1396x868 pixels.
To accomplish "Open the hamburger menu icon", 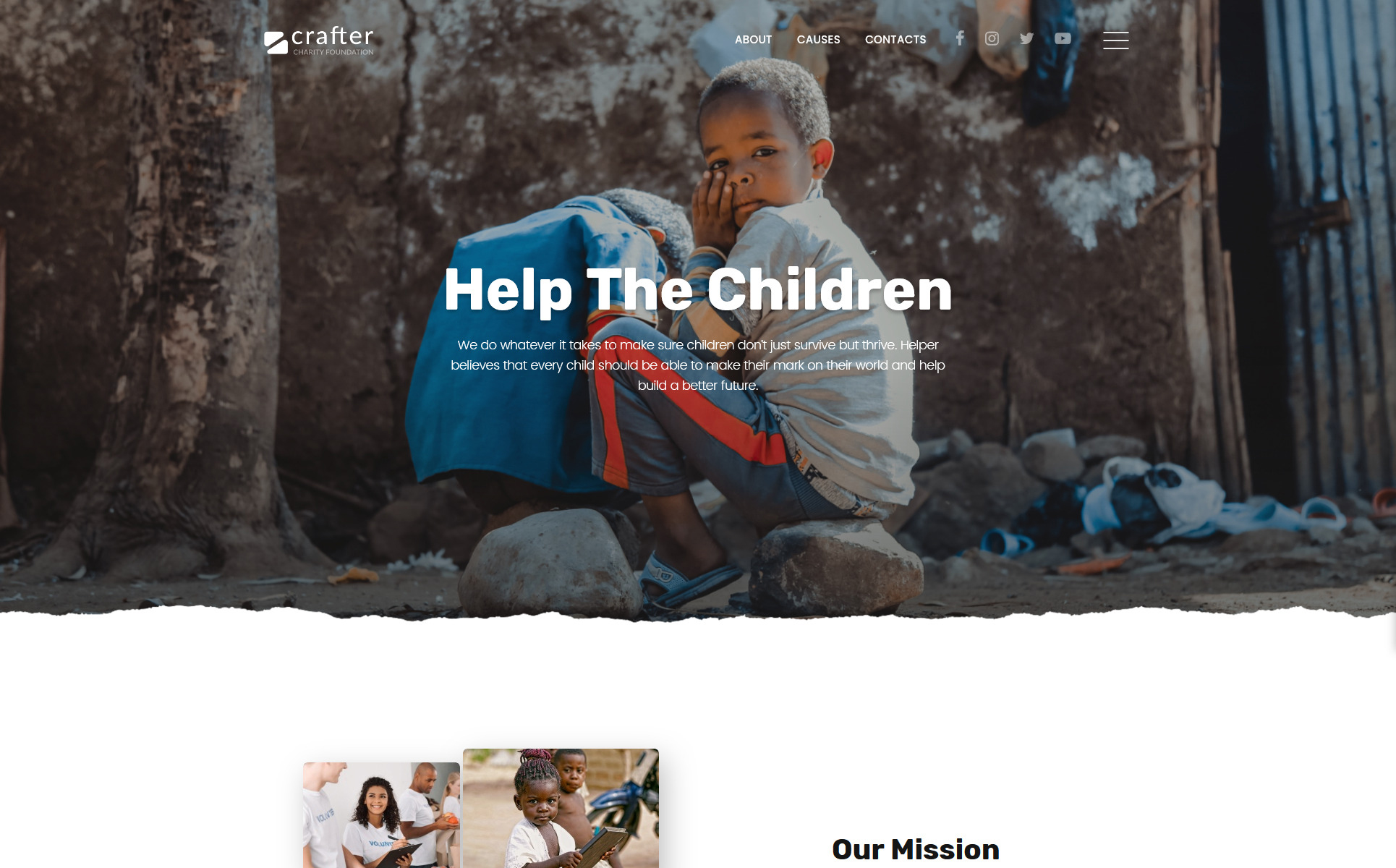I will coord(1115,40).
